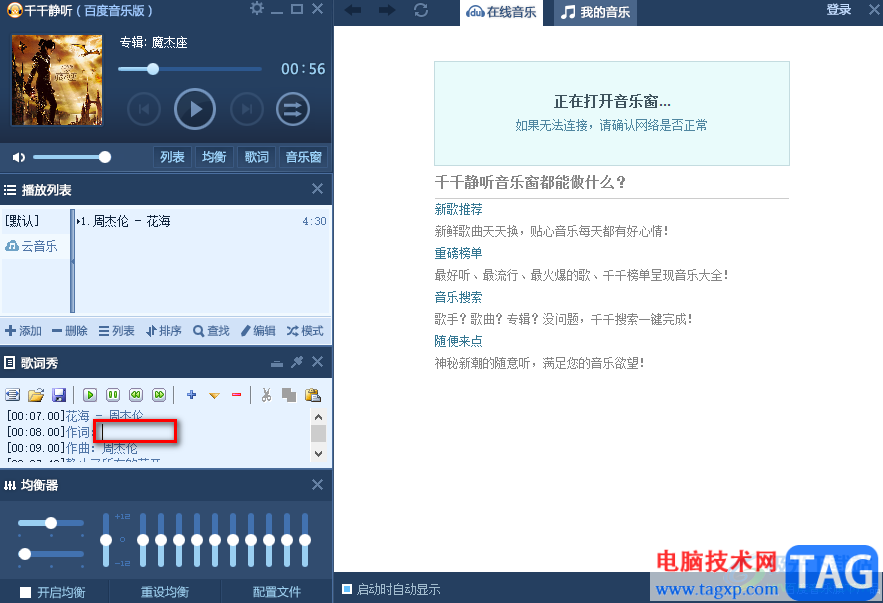Open the 删除 menu in playlist
The width and height of the screenshot is (883, 603).
pos(69,331)
